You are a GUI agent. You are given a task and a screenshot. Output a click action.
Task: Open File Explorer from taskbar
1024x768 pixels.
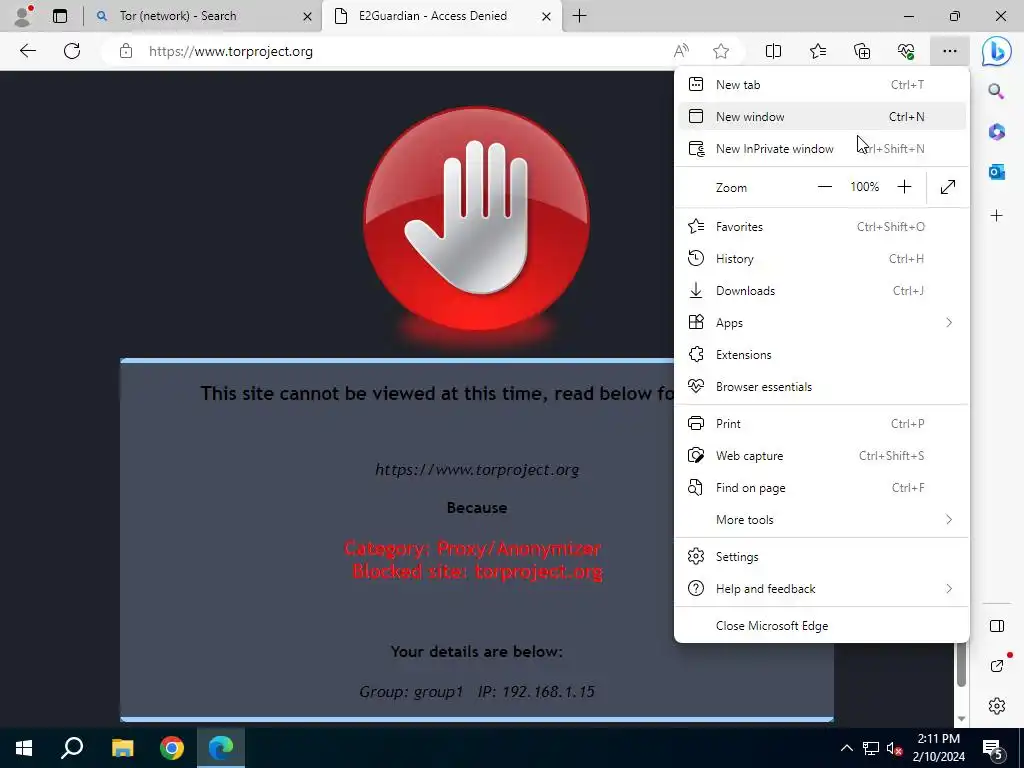pyautogui.click(x=122, y=748)
